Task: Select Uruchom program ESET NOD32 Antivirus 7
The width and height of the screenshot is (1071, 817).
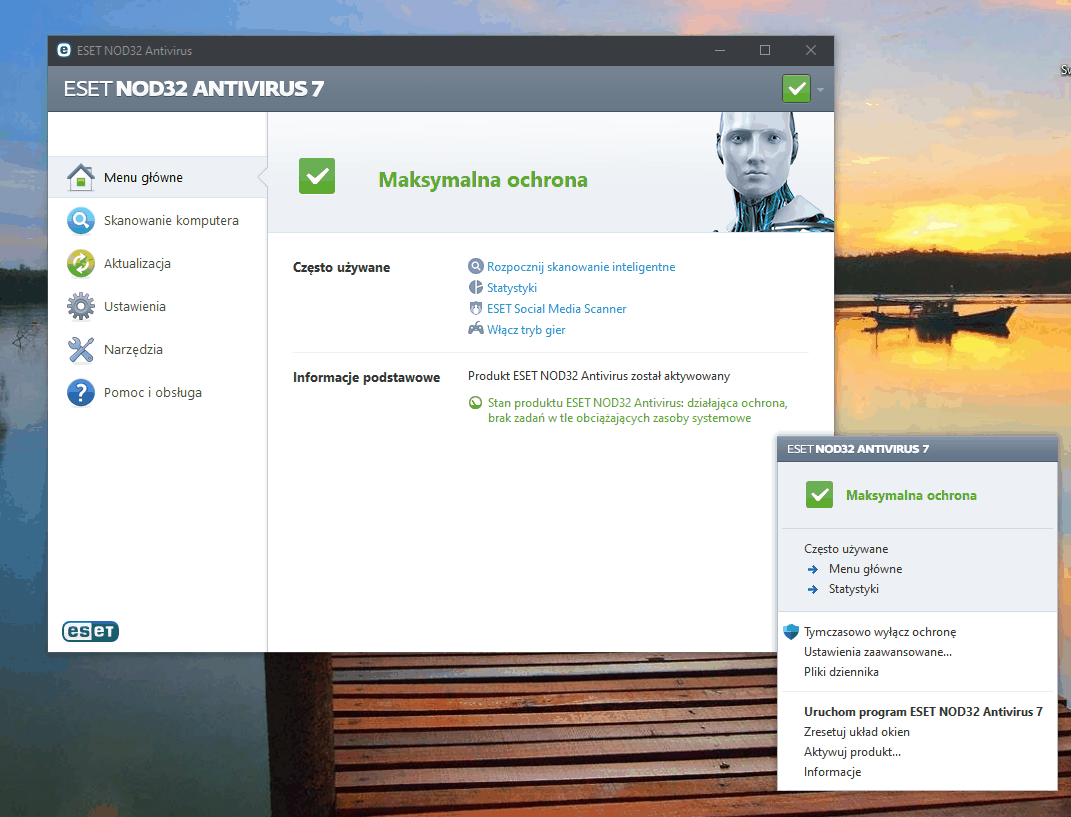Action: (923, 712)
